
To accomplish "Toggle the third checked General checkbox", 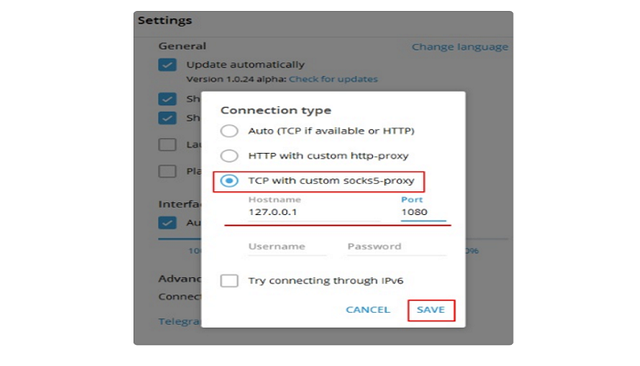I will click(x=167, y=118).
